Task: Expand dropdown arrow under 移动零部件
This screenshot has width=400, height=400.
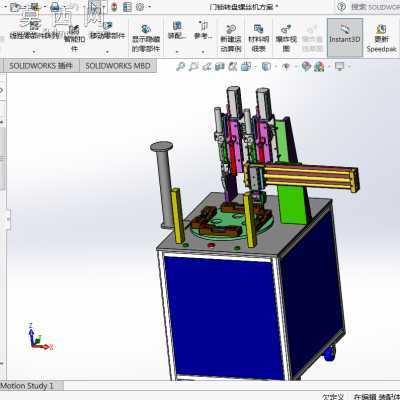Action: point(107,52)
